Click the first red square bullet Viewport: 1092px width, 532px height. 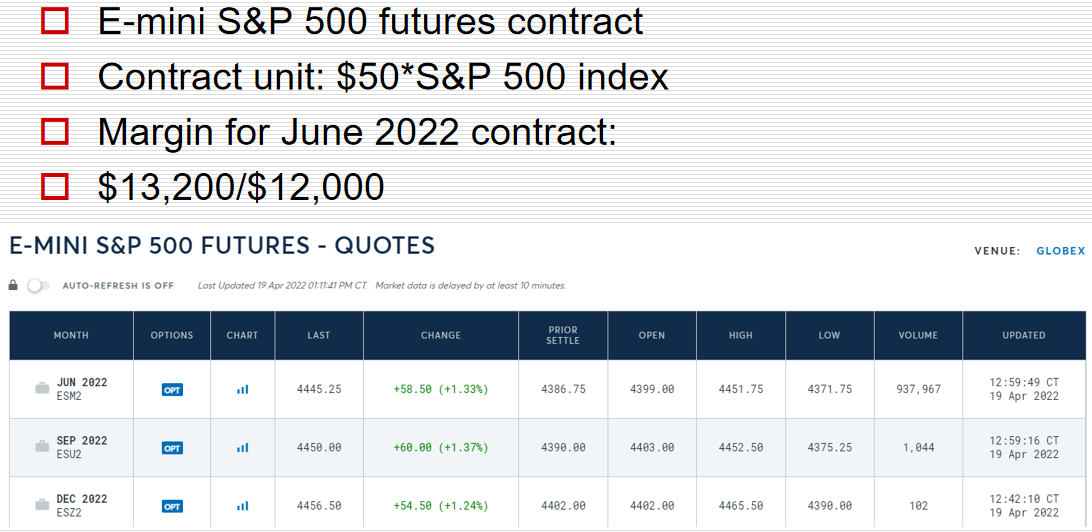[55, 21]
